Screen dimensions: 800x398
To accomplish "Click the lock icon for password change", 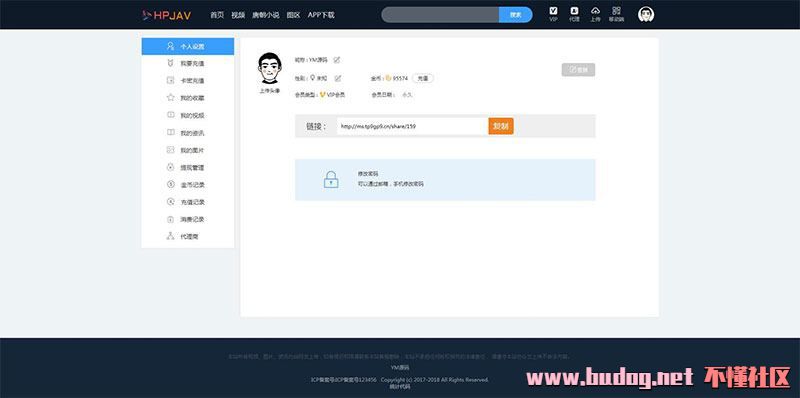I will (x=331, y=180).
